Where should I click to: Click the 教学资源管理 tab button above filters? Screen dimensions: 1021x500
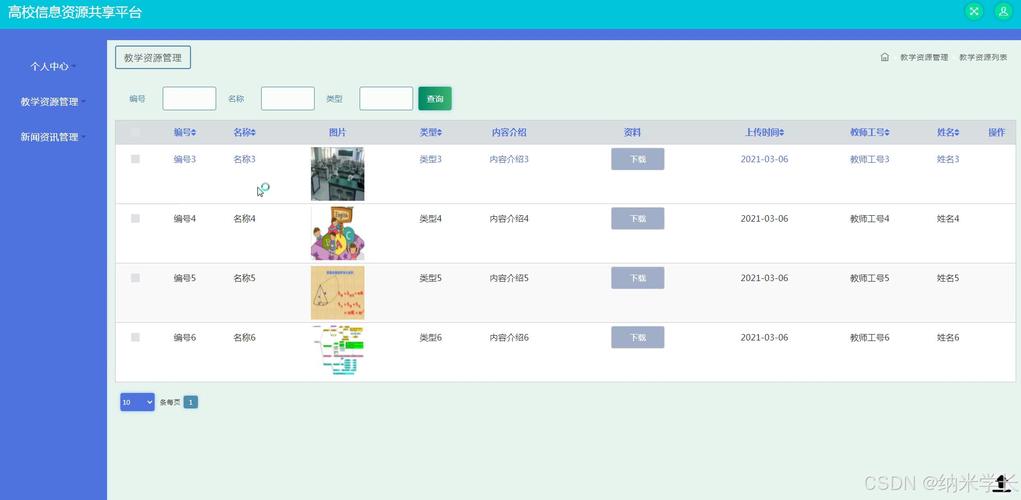(x=153, y=57)
